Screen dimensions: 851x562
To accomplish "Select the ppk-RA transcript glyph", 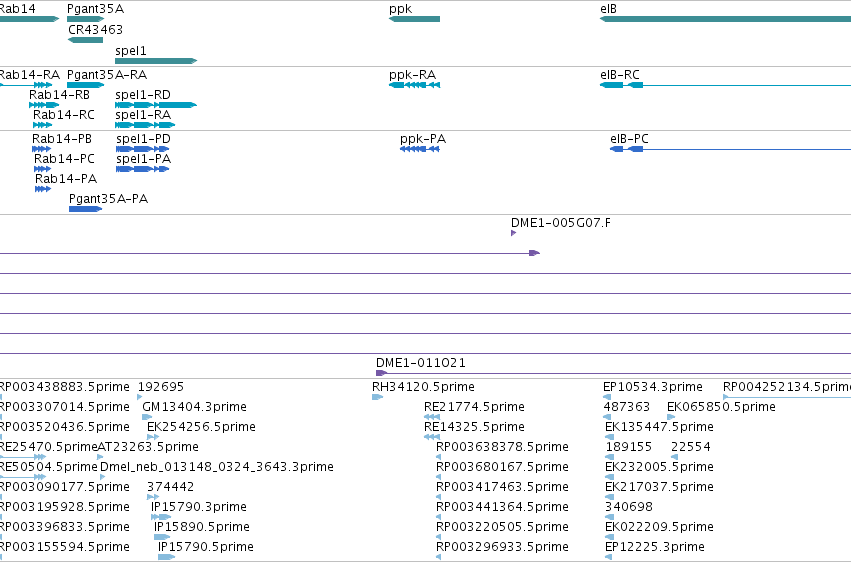I will (415, 85).
